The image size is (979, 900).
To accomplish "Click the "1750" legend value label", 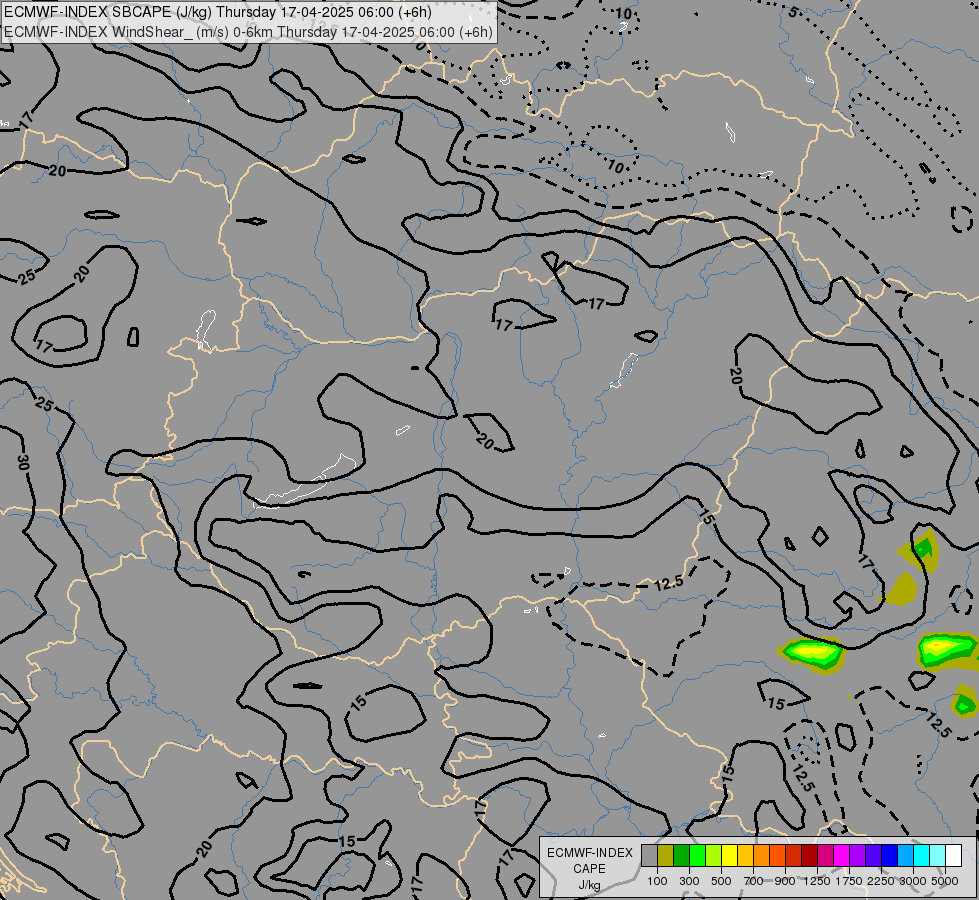I will click(x=849, y=881).
